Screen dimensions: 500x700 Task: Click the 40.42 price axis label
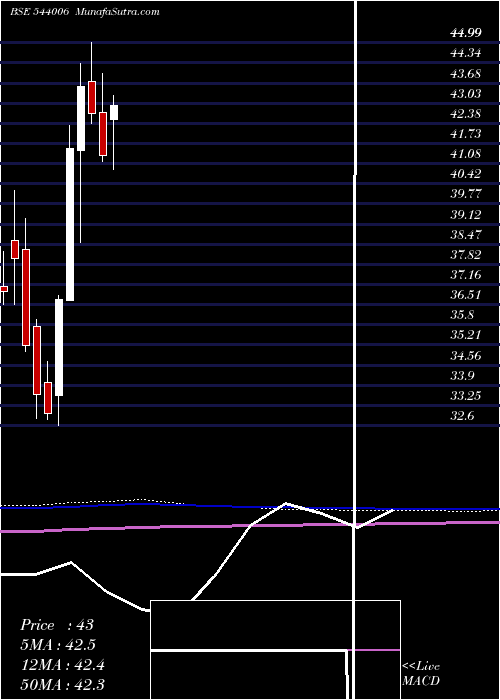466,174
